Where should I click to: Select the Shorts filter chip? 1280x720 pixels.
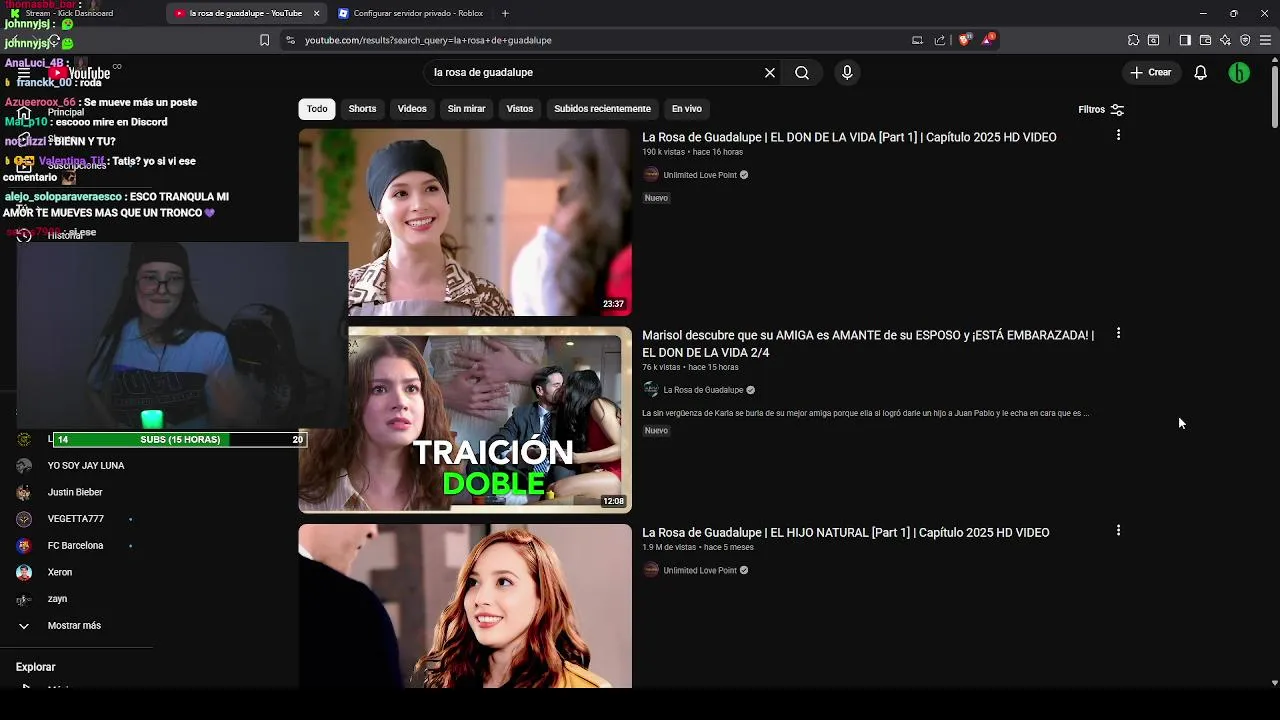click(362, 109)
